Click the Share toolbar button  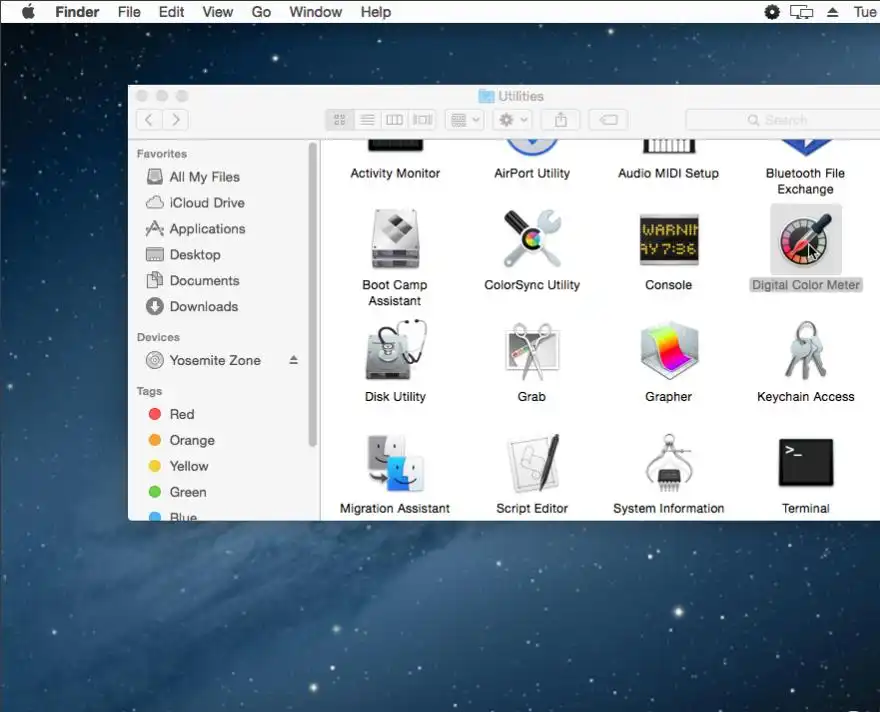561,120
